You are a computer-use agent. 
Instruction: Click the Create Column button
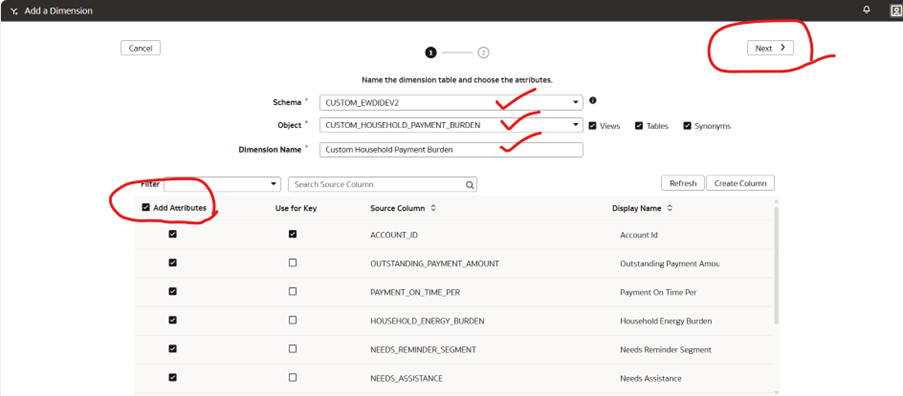(740, 183)
